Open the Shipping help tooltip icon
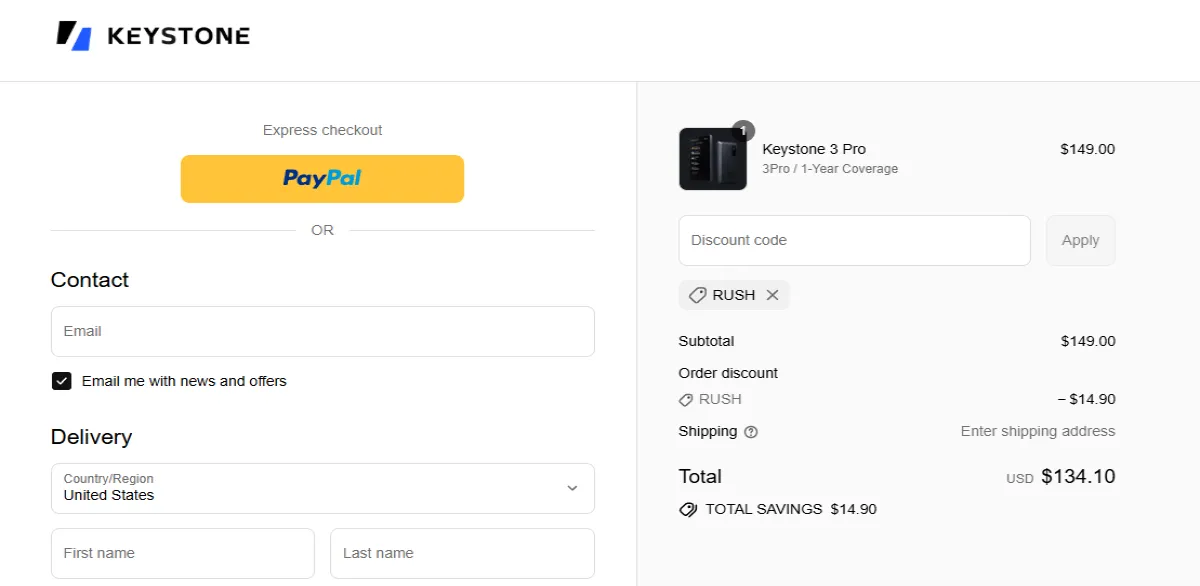 [751, 432]
